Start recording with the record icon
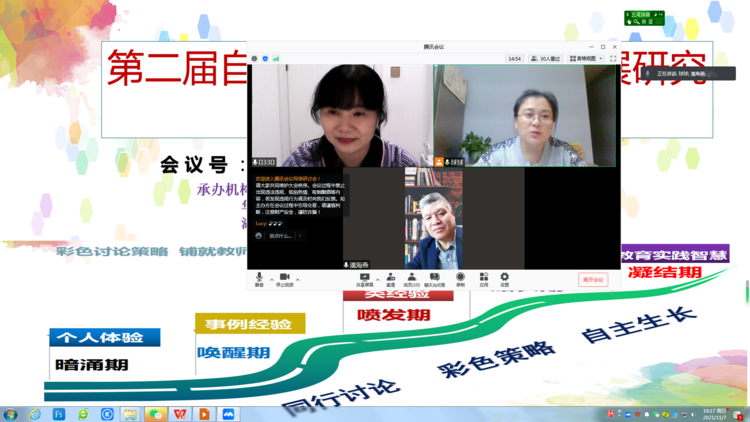The image size is (750, 422). point(461,278)
